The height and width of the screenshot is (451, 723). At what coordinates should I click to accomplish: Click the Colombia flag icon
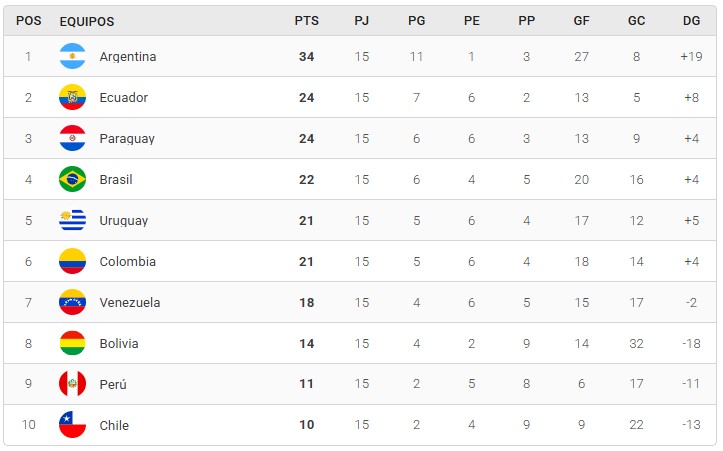(72, 261)
